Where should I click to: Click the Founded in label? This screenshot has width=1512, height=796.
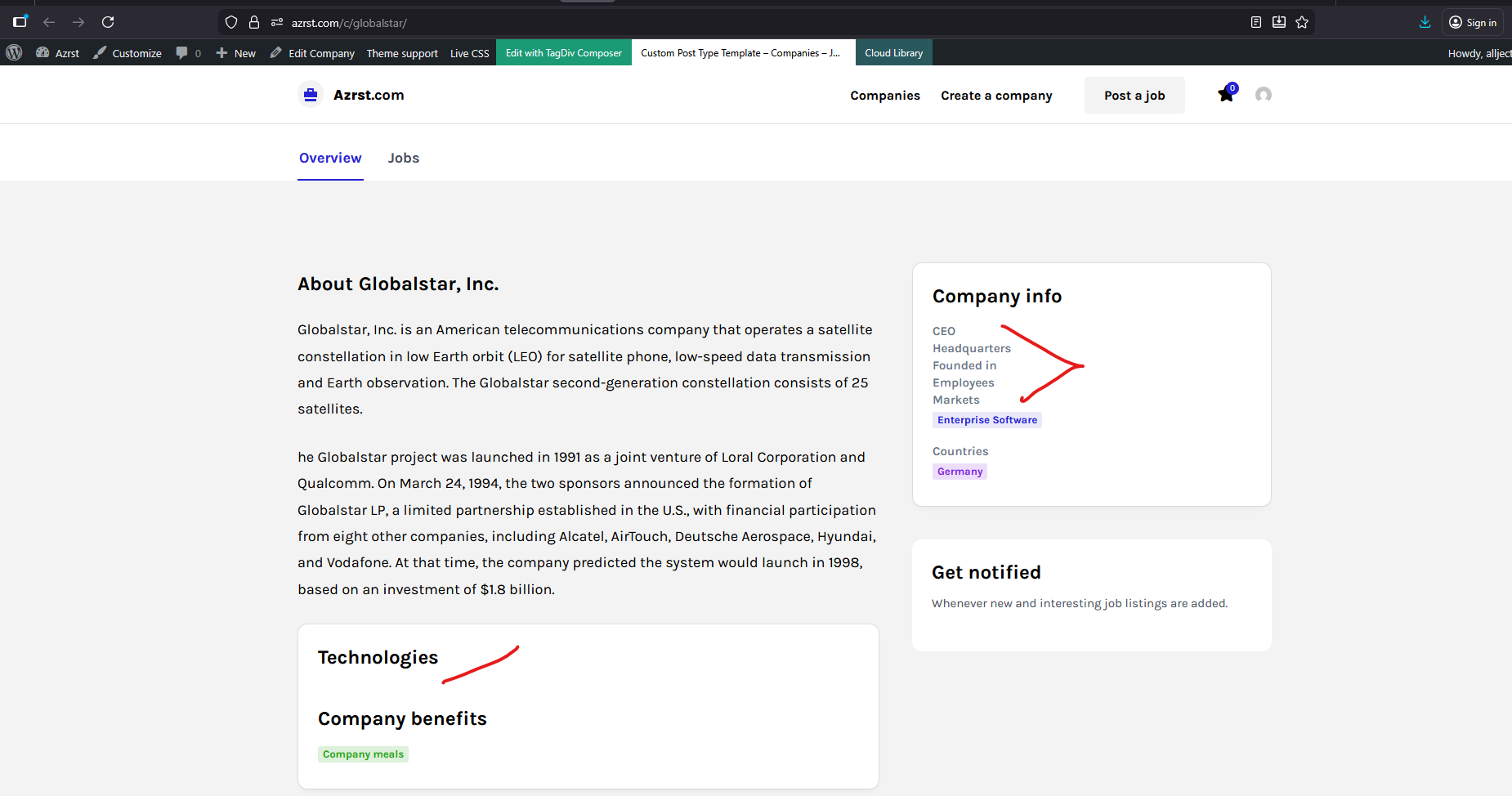click(964, 365)
